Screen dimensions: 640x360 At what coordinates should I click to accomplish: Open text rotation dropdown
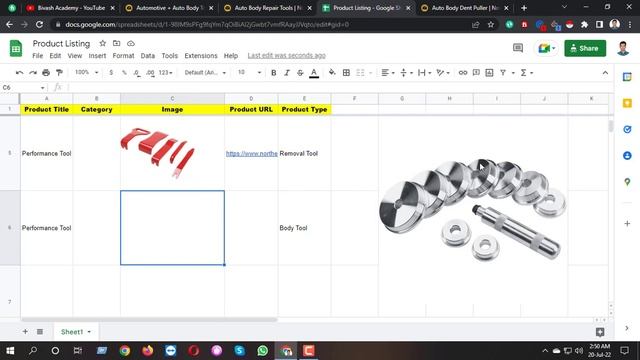443,73
